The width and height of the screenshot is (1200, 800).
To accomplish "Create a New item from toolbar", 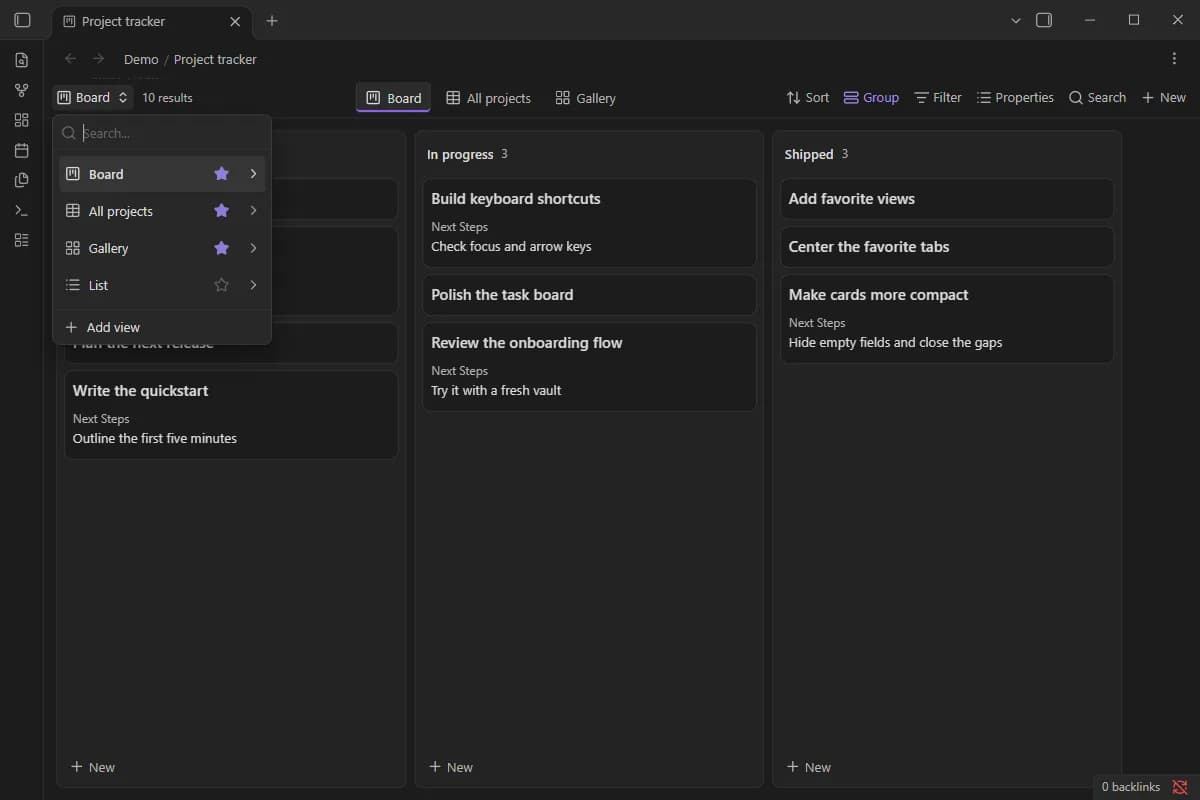I will pyautogui.click(x=1164, y=97).
